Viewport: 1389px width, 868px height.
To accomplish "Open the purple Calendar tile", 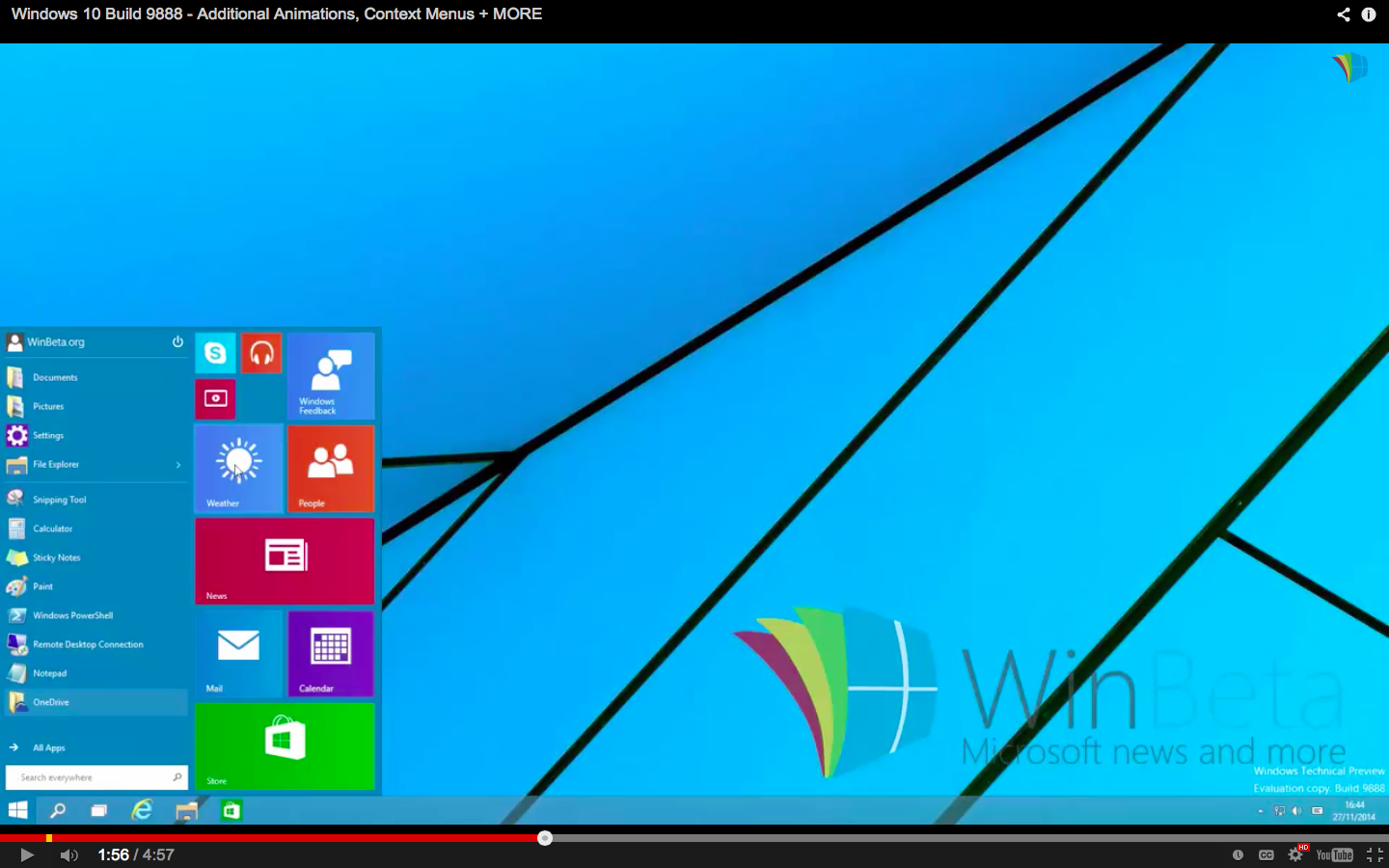I will coord(331,654).
